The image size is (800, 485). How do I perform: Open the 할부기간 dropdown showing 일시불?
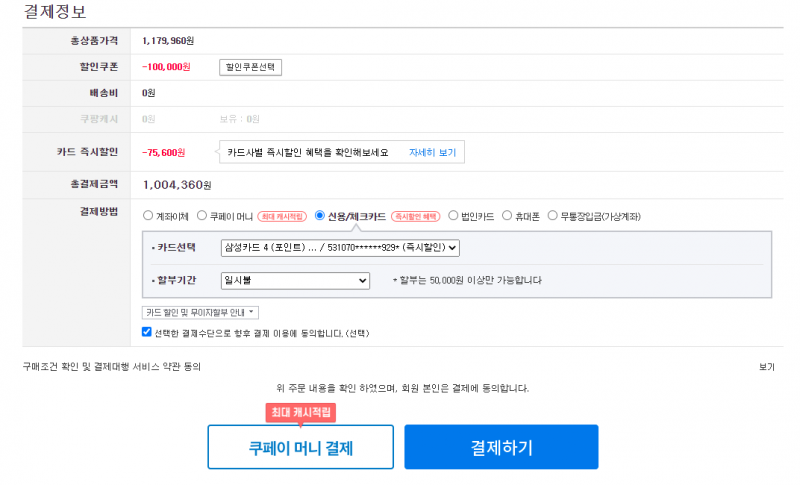pyautogui.click(x=295, y=280)
